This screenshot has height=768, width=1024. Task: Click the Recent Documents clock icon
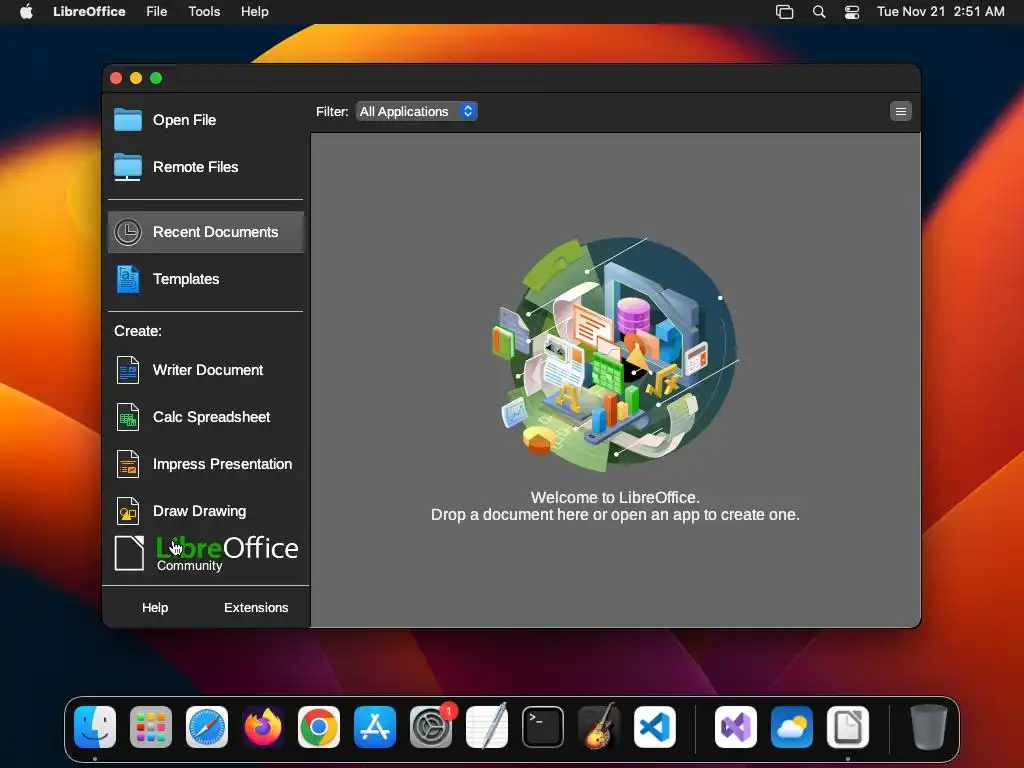coord(127,232)
